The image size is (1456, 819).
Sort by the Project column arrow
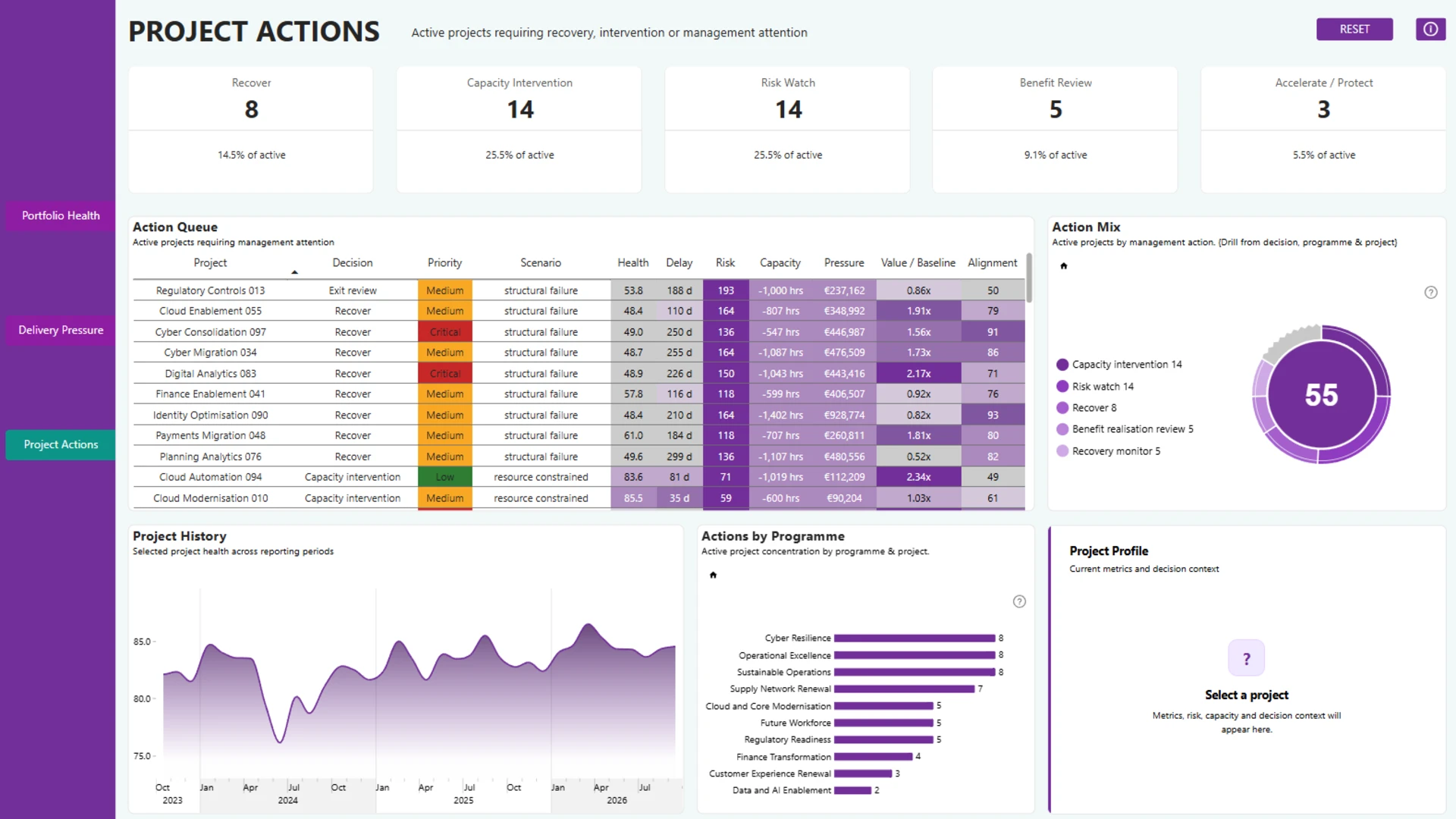pyautogui.click(x=294, y=272)
